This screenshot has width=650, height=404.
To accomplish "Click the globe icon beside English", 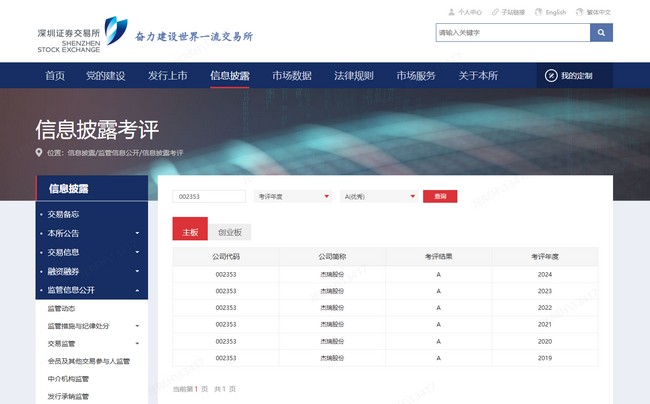I will tap(538, 12).
